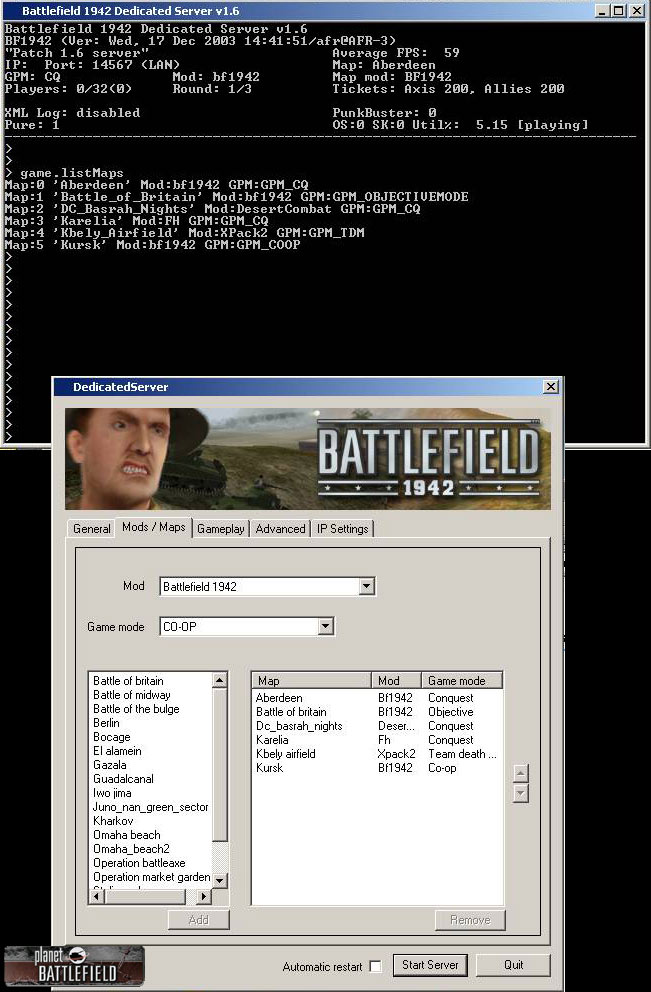Select Berlin in available maps
The width and height of the screenshot is (651, 992).
click(x=106, y=722)
